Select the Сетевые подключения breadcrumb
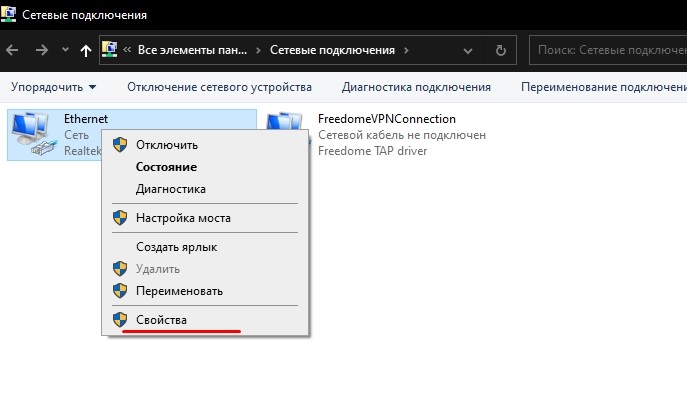This screenshot has width=687, height=412. (x=332, y=50)
